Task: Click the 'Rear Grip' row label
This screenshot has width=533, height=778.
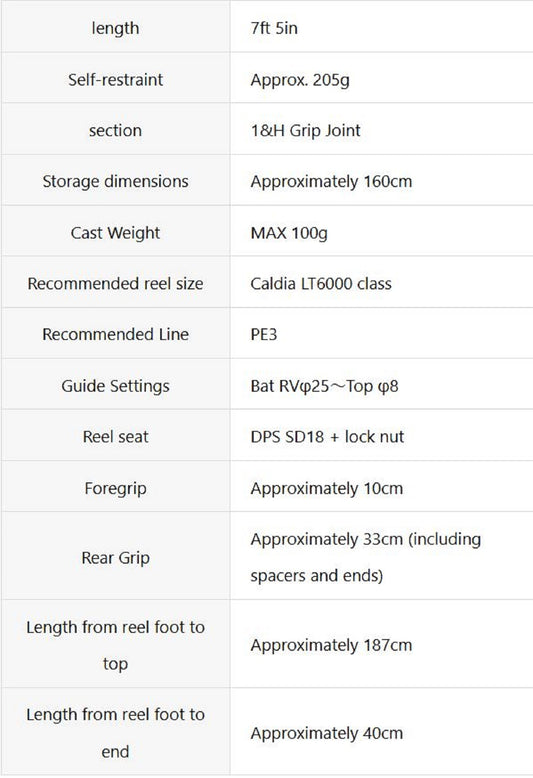Action: click(115, 558)
